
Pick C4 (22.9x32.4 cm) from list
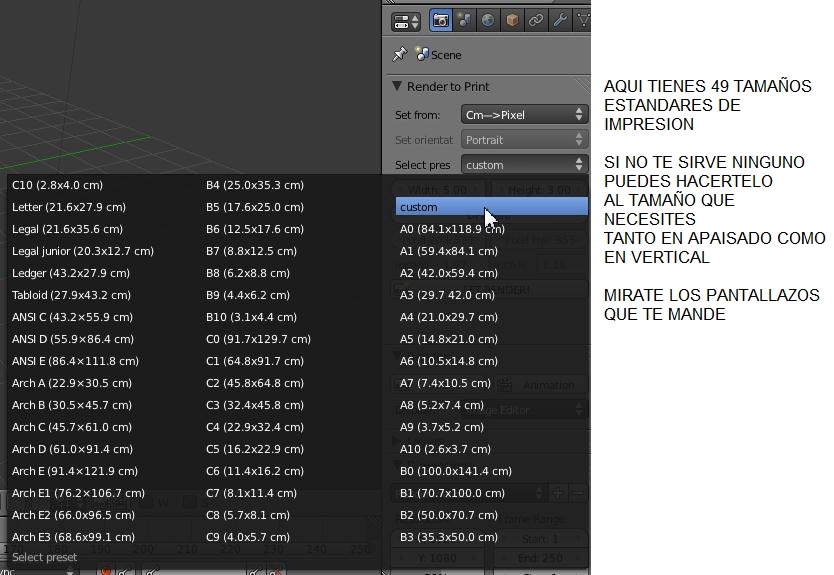255,427
